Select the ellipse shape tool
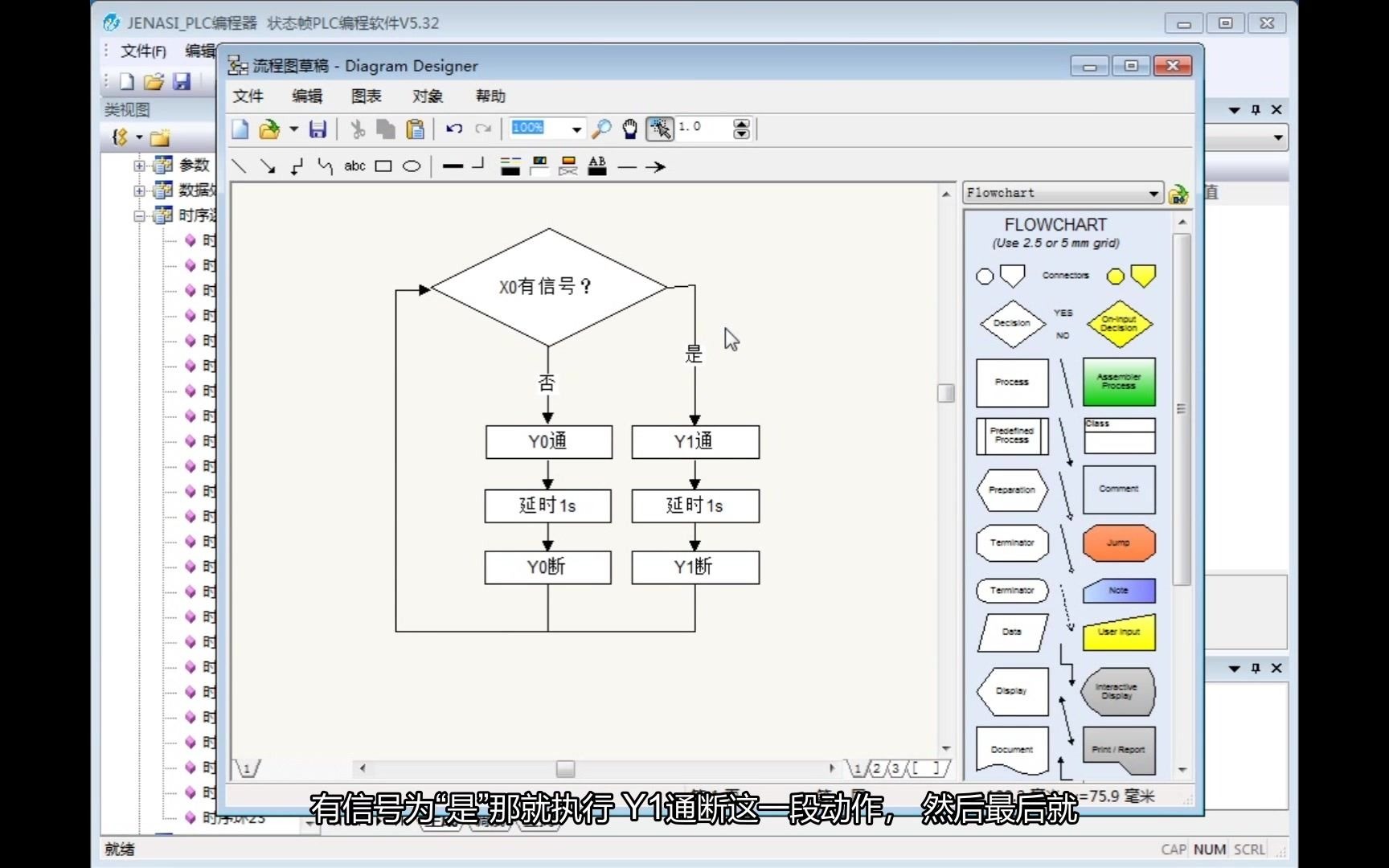Image resolution: width=1389 pixels, height=868 pixels. click(412, 166)
